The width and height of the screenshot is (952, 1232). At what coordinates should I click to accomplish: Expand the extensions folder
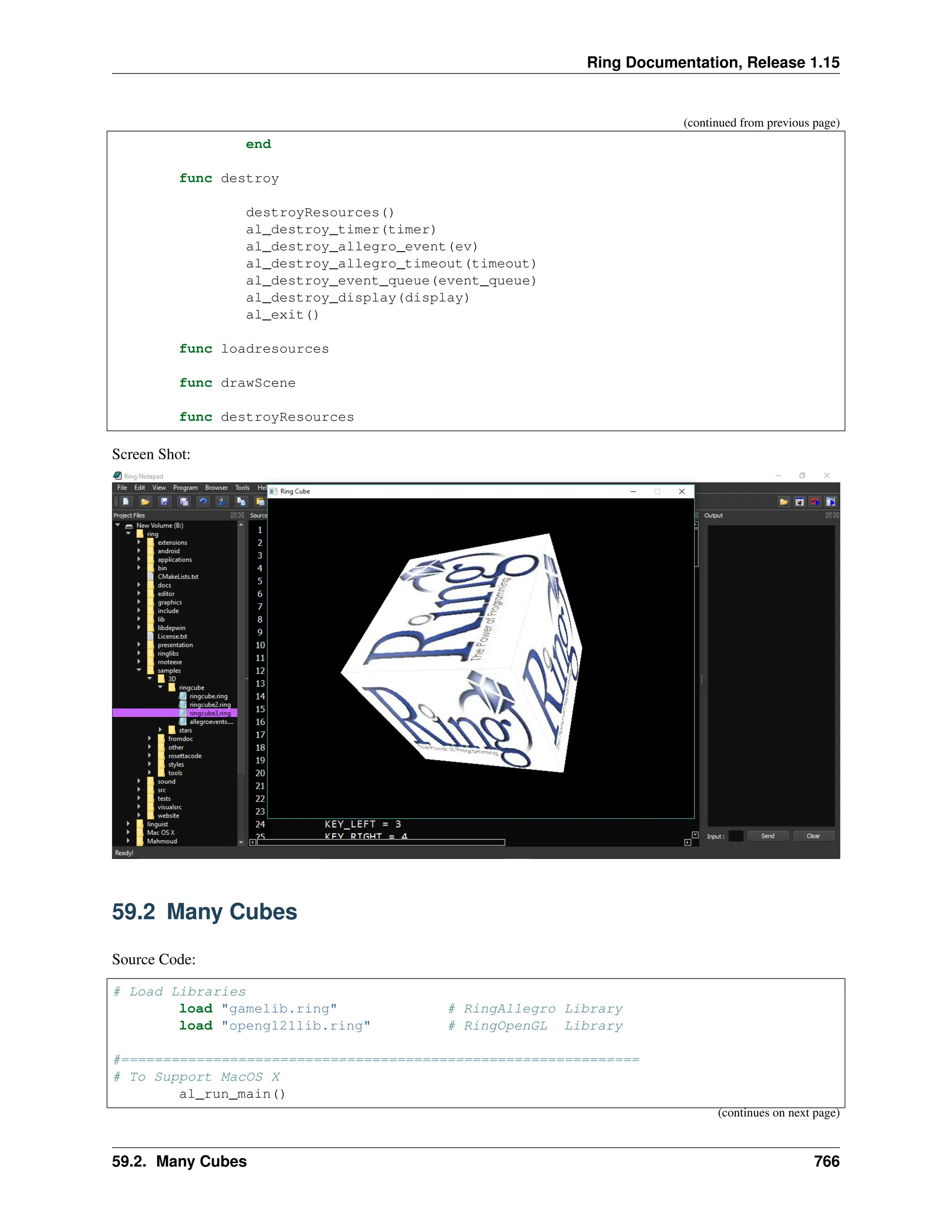139,542
